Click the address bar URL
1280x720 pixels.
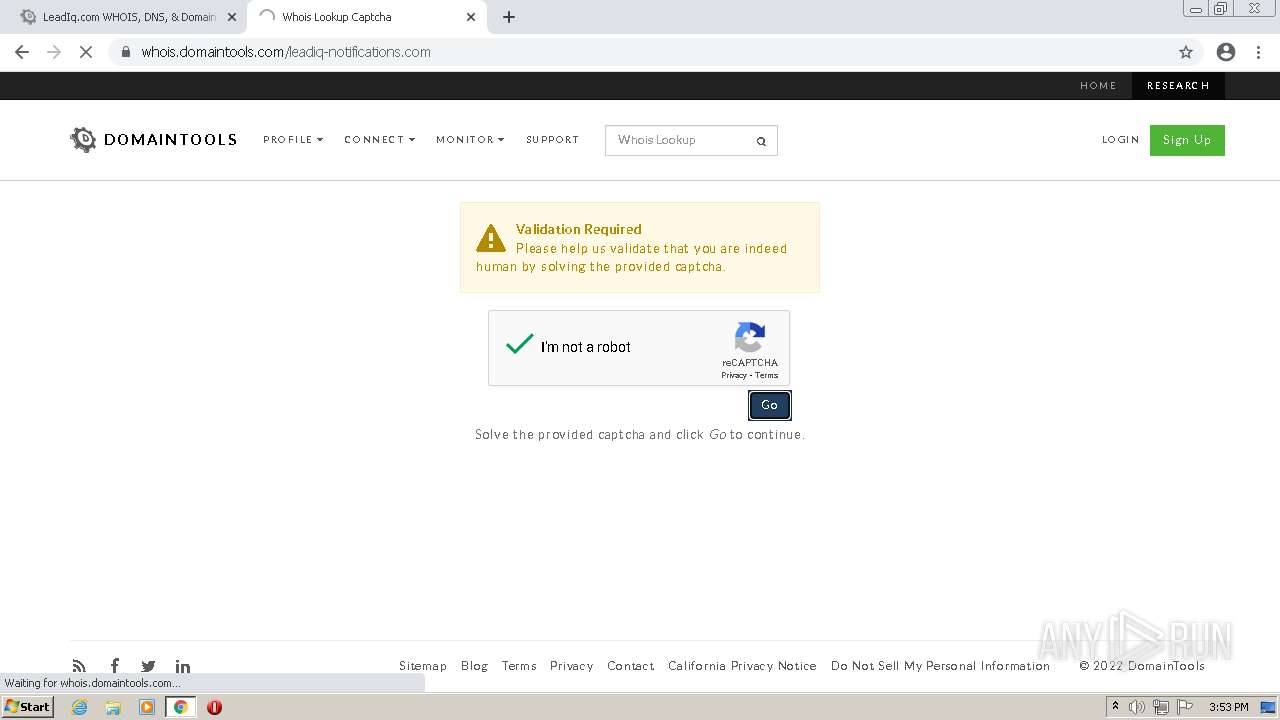coord(286,52)
